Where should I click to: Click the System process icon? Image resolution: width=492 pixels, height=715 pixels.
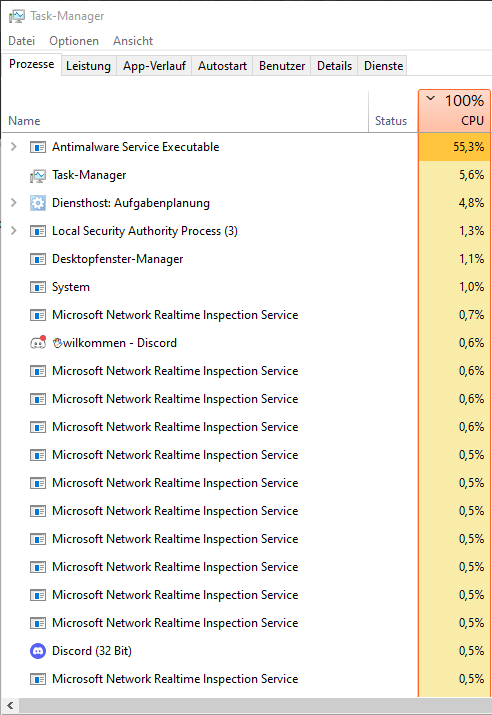(38, 287)
